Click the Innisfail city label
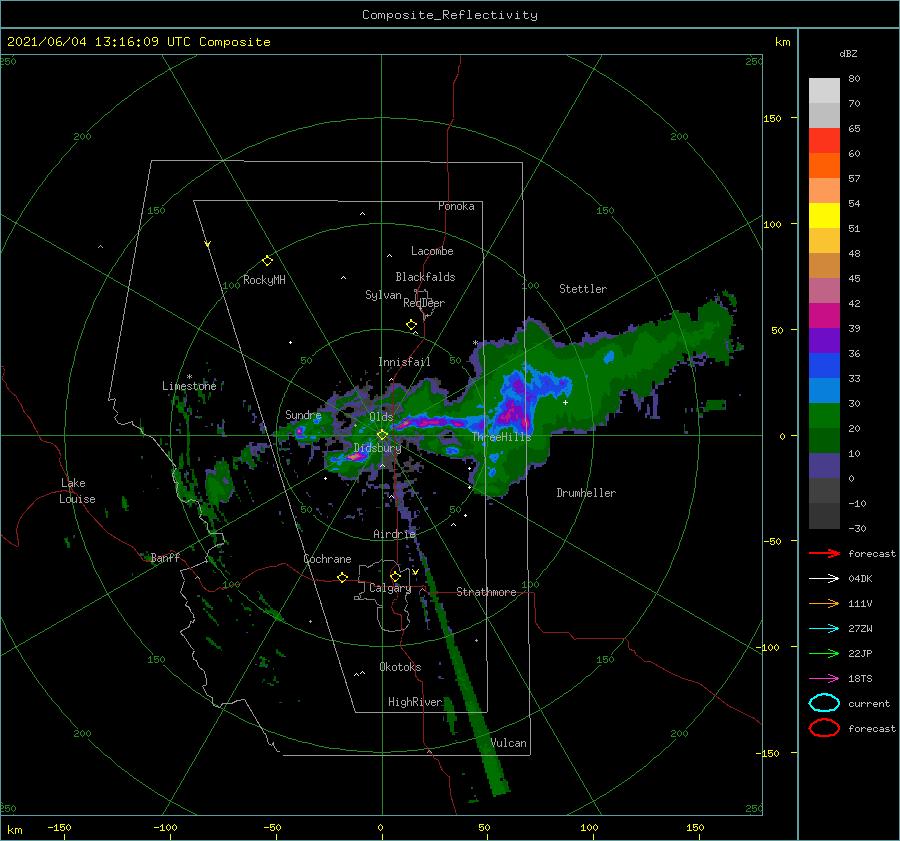The height and width of the screenshot is (841, 900). [404, 362]
